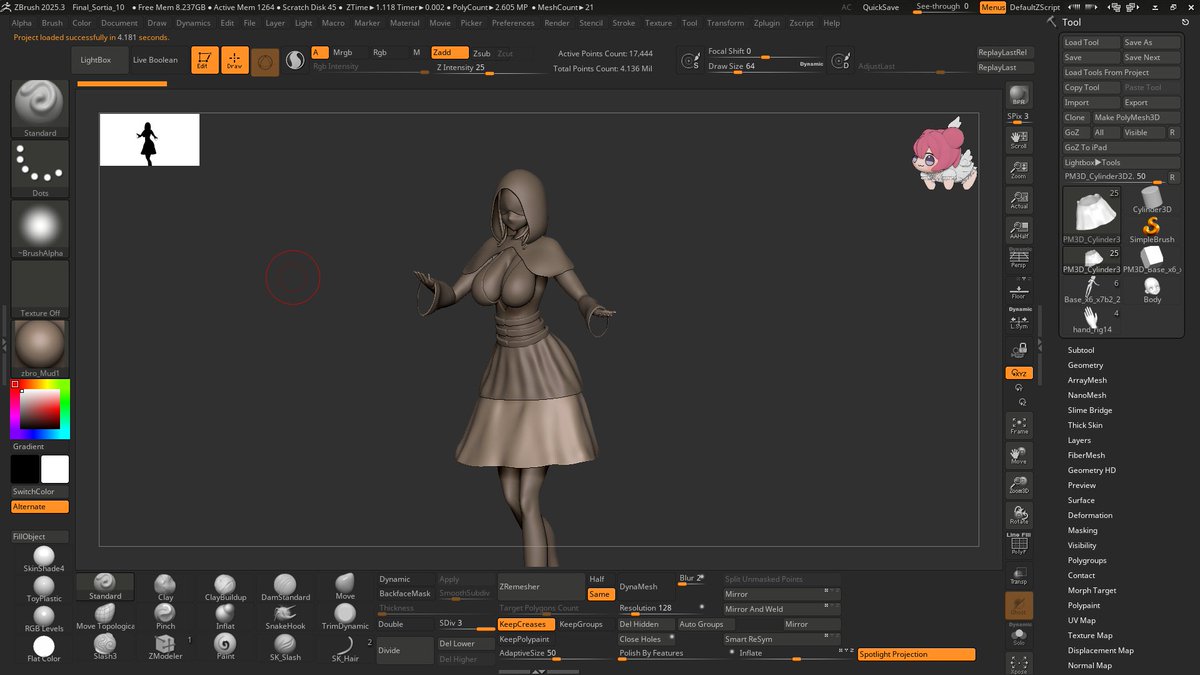This screenshot has height=675, width=1200.
Task: Open the Zplugin menu
Action: click(x=767, y=22)
